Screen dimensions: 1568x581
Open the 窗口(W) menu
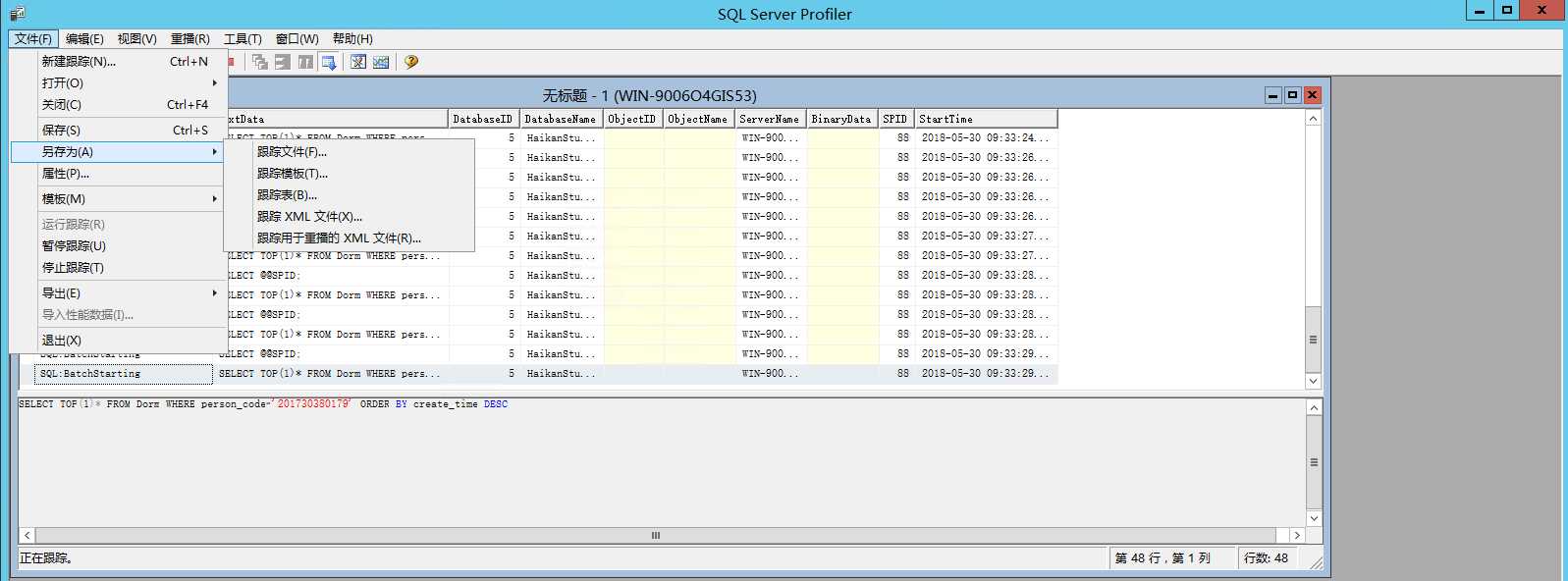tap(297, 38)
